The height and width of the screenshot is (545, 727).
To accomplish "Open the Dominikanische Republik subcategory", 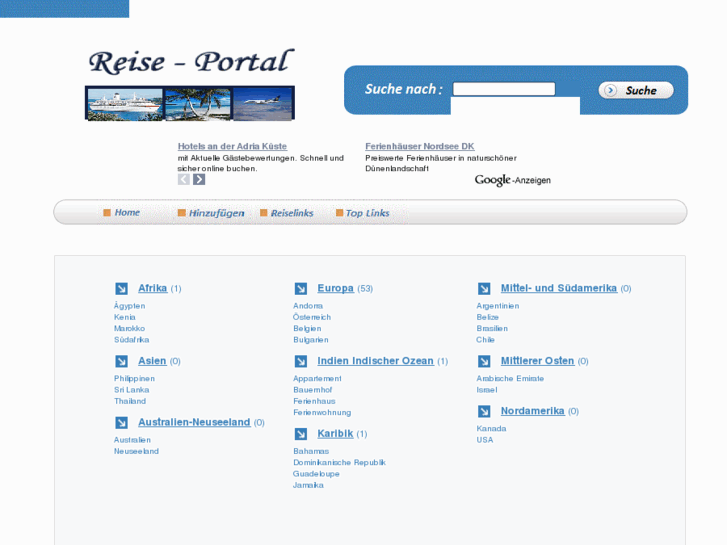I will [339, 463].
